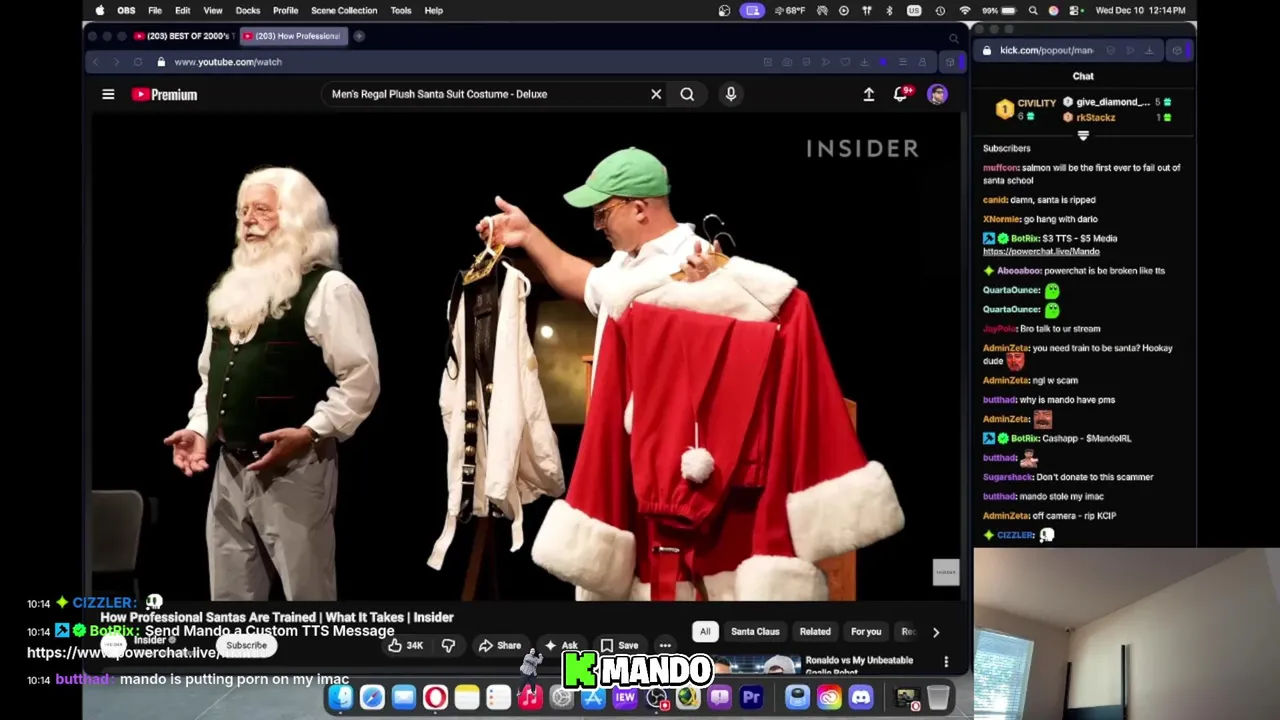The width and height of the screenshot is (1280, 720).
Task: Select the All filter chip
Action: coord(705,632)
